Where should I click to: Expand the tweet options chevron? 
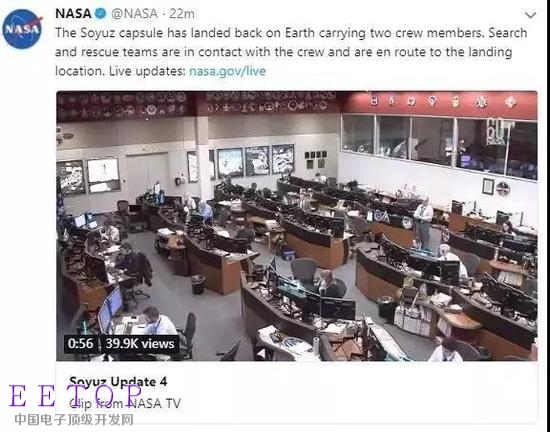[x=530, y=15]
